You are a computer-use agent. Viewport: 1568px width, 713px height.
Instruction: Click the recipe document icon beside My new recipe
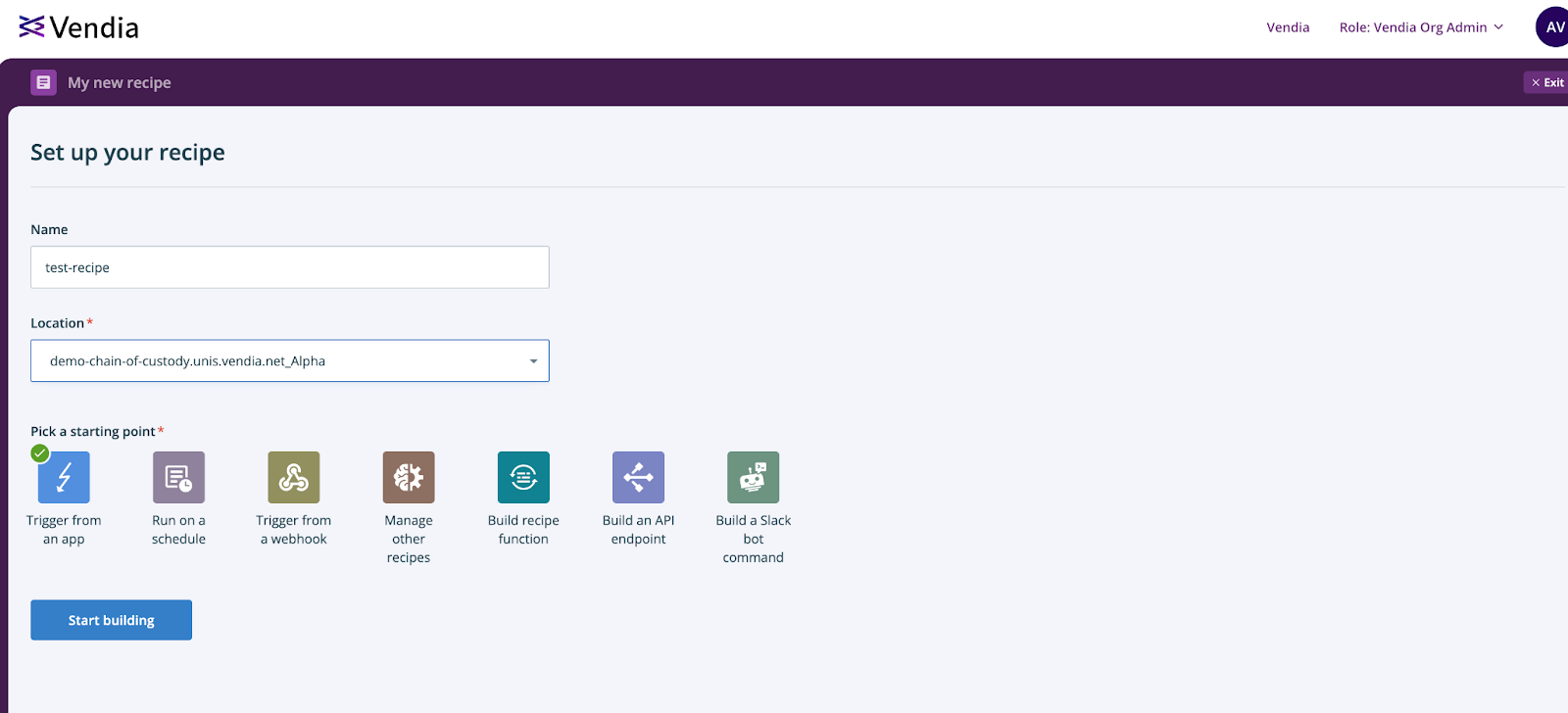point(43,82)
